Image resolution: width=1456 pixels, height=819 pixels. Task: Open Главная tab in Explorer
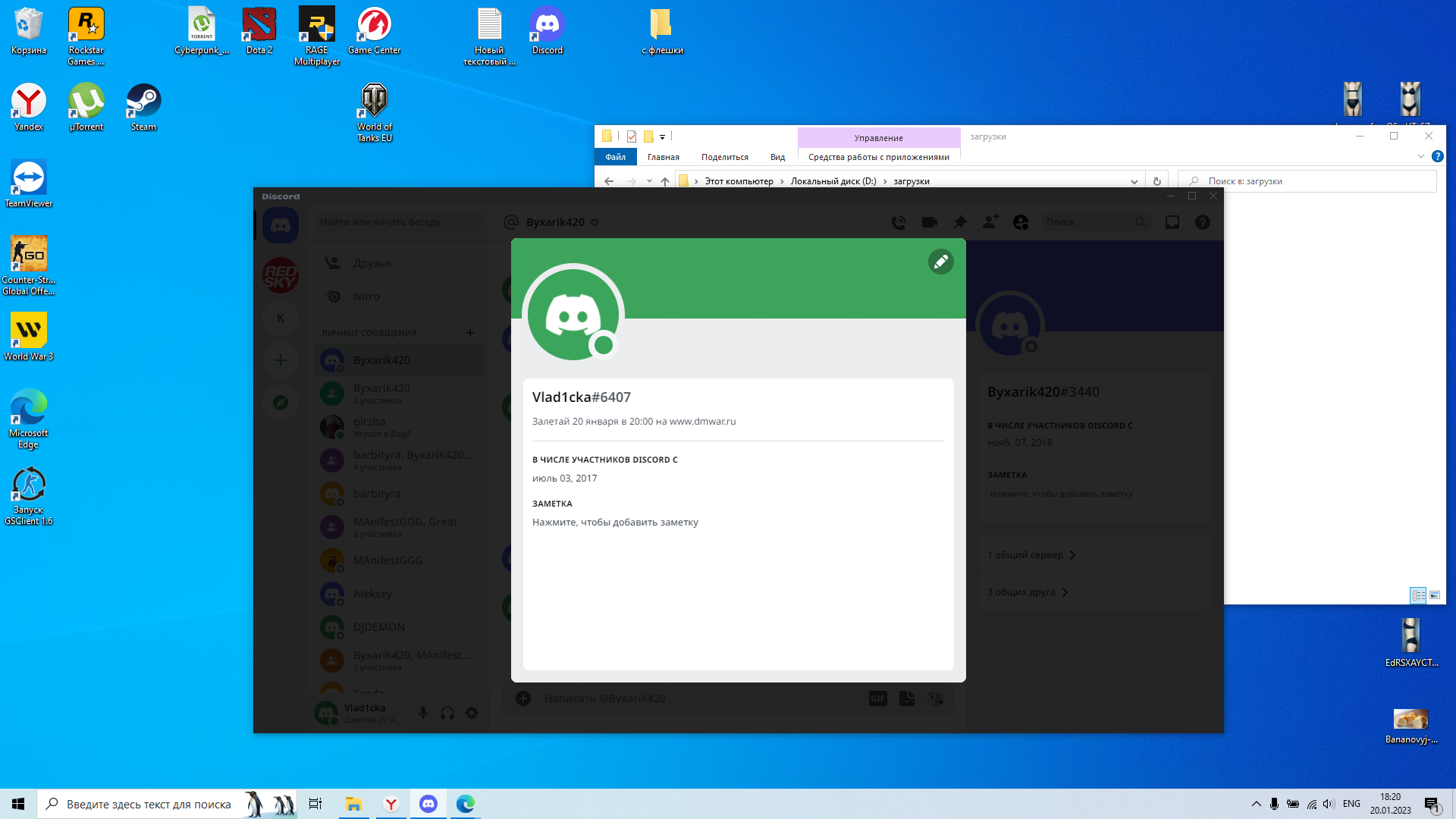[664, 157]
